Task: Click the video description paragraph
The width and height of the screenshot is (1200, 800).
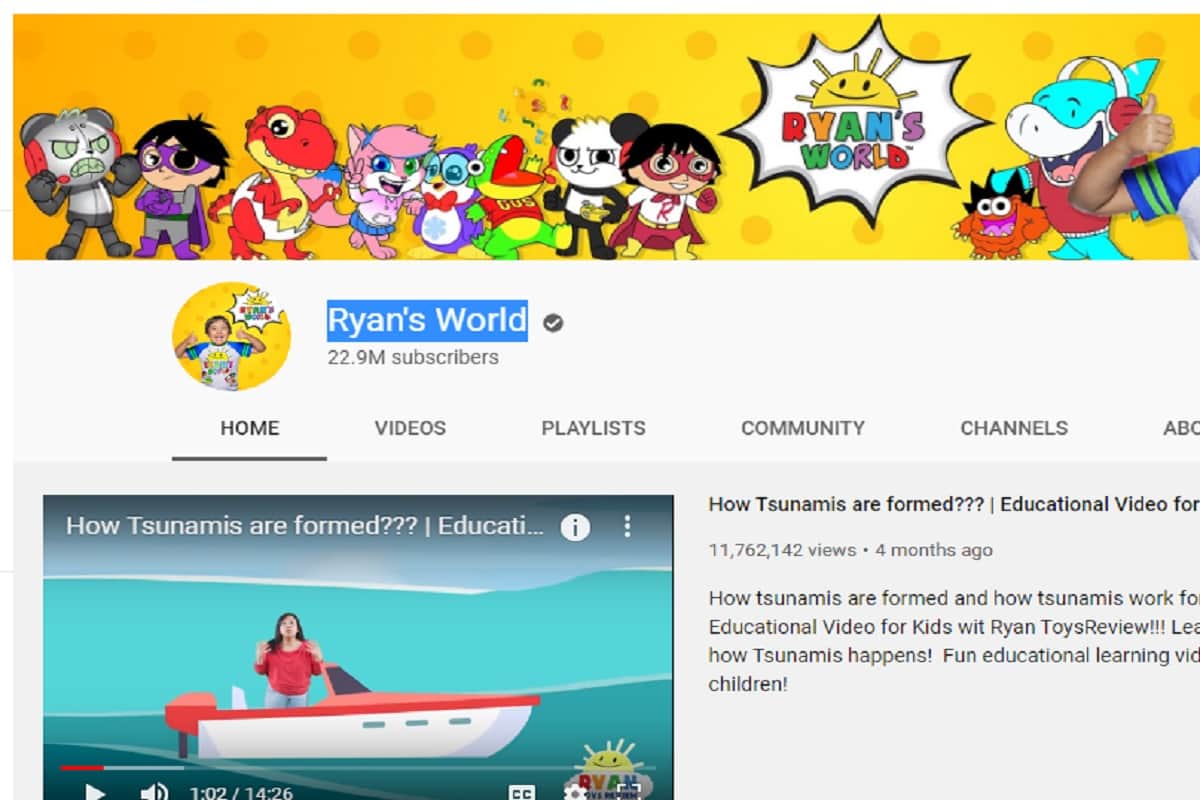Action: click(953, 641)
